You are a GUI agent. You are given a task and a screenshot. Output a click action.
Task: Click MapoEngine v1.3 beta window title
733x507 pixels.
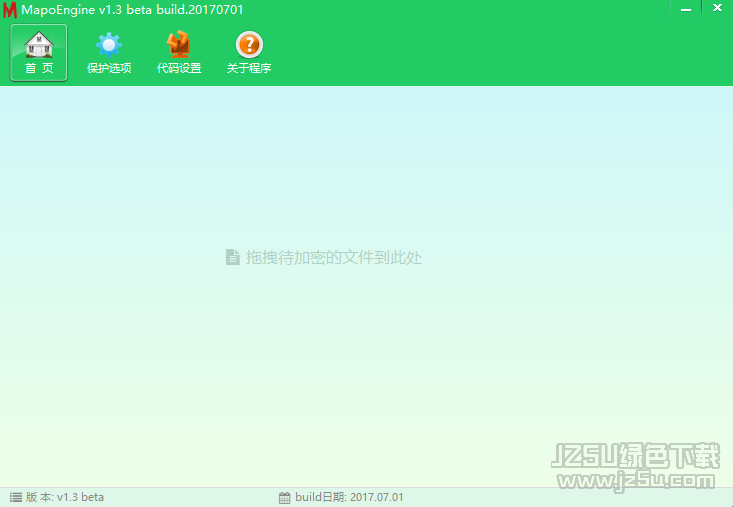coord(132,10)
